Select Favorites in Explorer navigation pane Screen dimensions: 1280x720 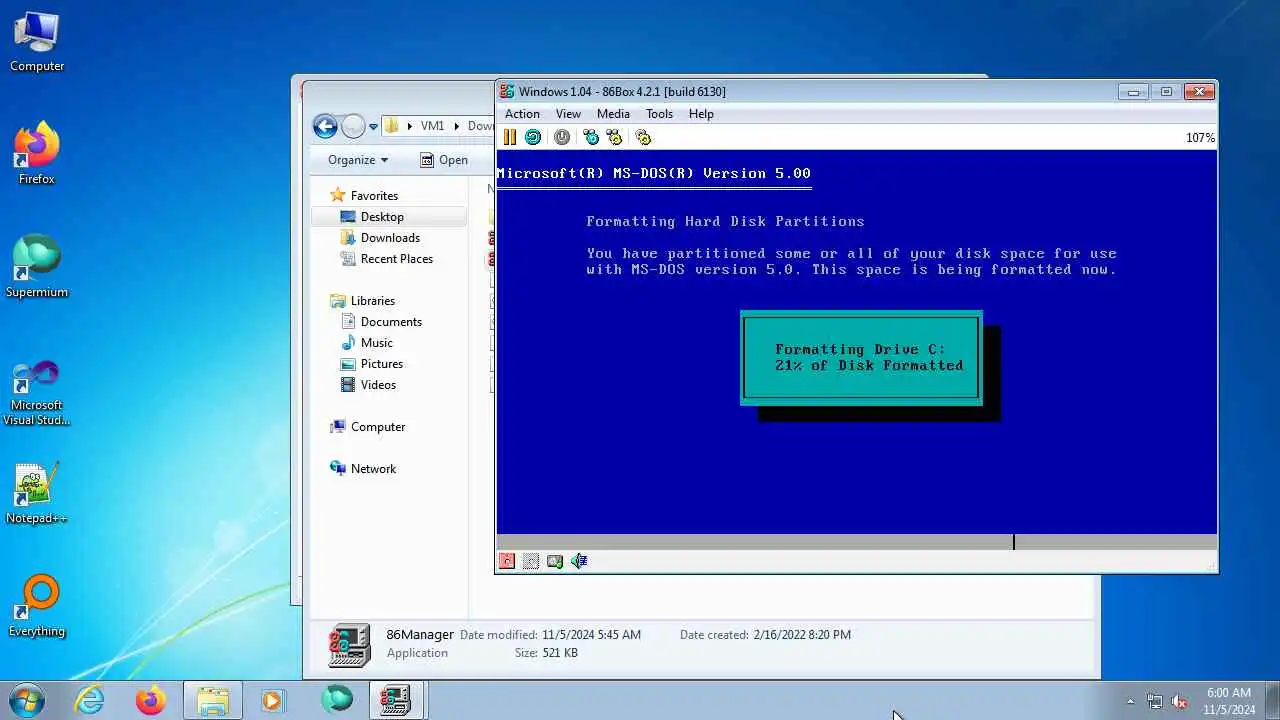[374, 196]
